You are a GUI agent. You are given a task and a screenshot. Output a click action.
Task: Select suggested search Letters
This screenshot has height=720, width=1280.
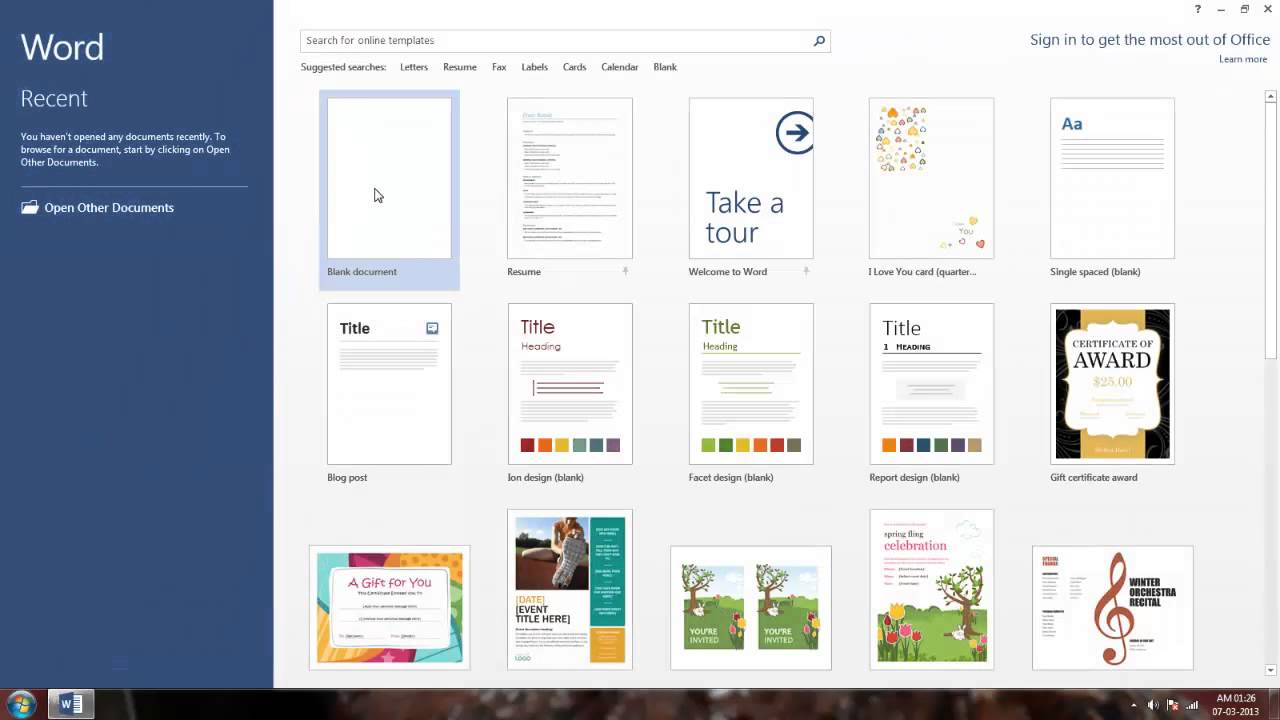click(x=414, y=67)
